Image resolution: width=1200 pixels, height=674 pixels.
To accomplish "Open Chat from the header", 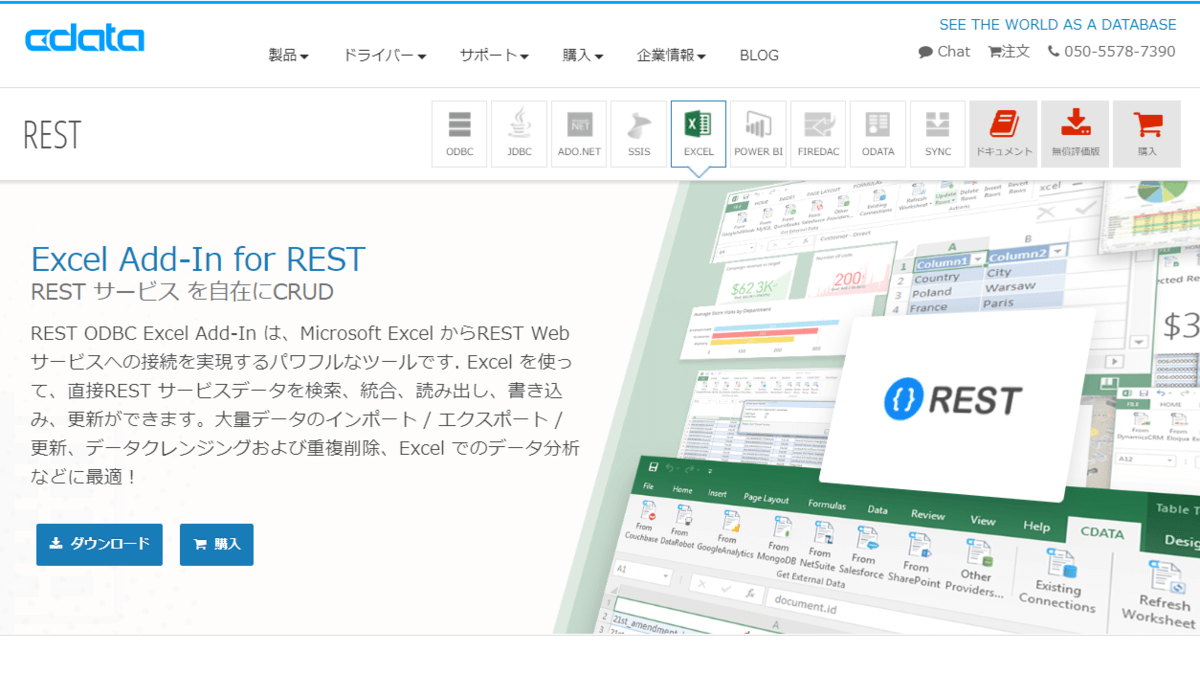I will click(944, 51).
